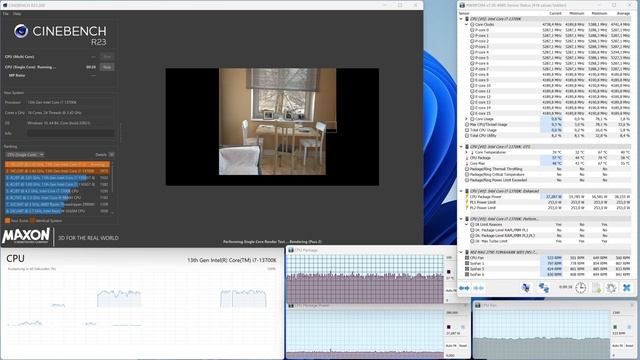Click HWiNFO second network computers icon
The height and width of the screenshot is (360, 640).
pos(543,288)
